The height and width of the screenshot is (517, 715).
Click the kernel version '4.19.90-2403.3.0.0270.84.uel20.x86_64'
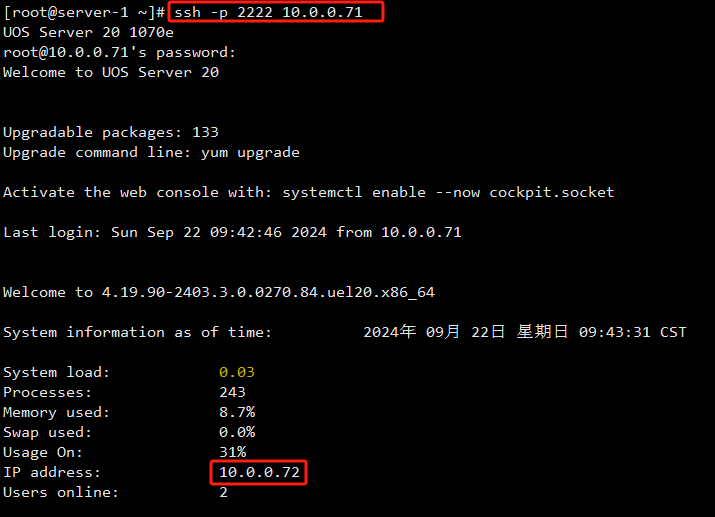click(268, 292)
